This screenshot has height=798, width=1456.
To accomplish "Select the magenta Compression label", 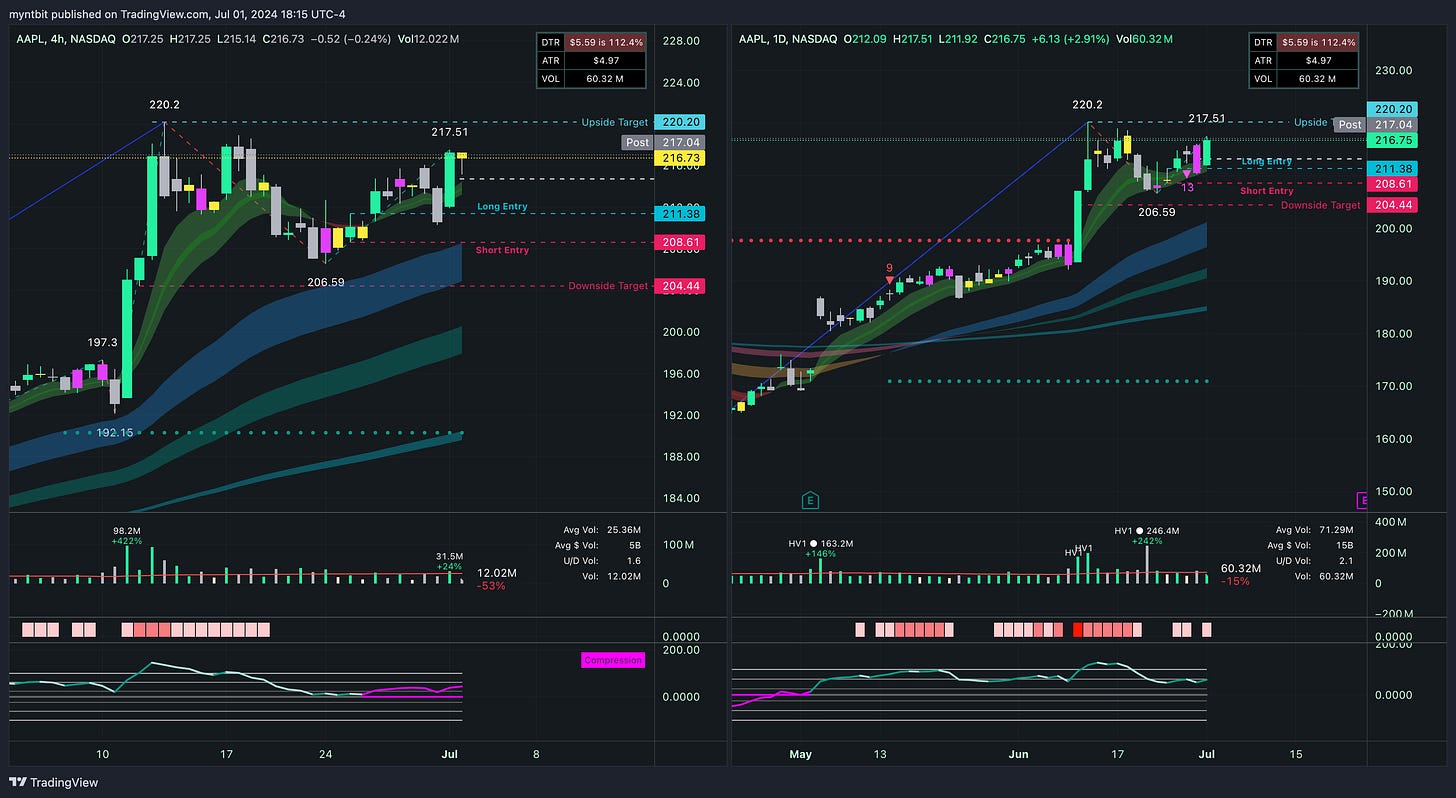I will click(x=613, y=660).
